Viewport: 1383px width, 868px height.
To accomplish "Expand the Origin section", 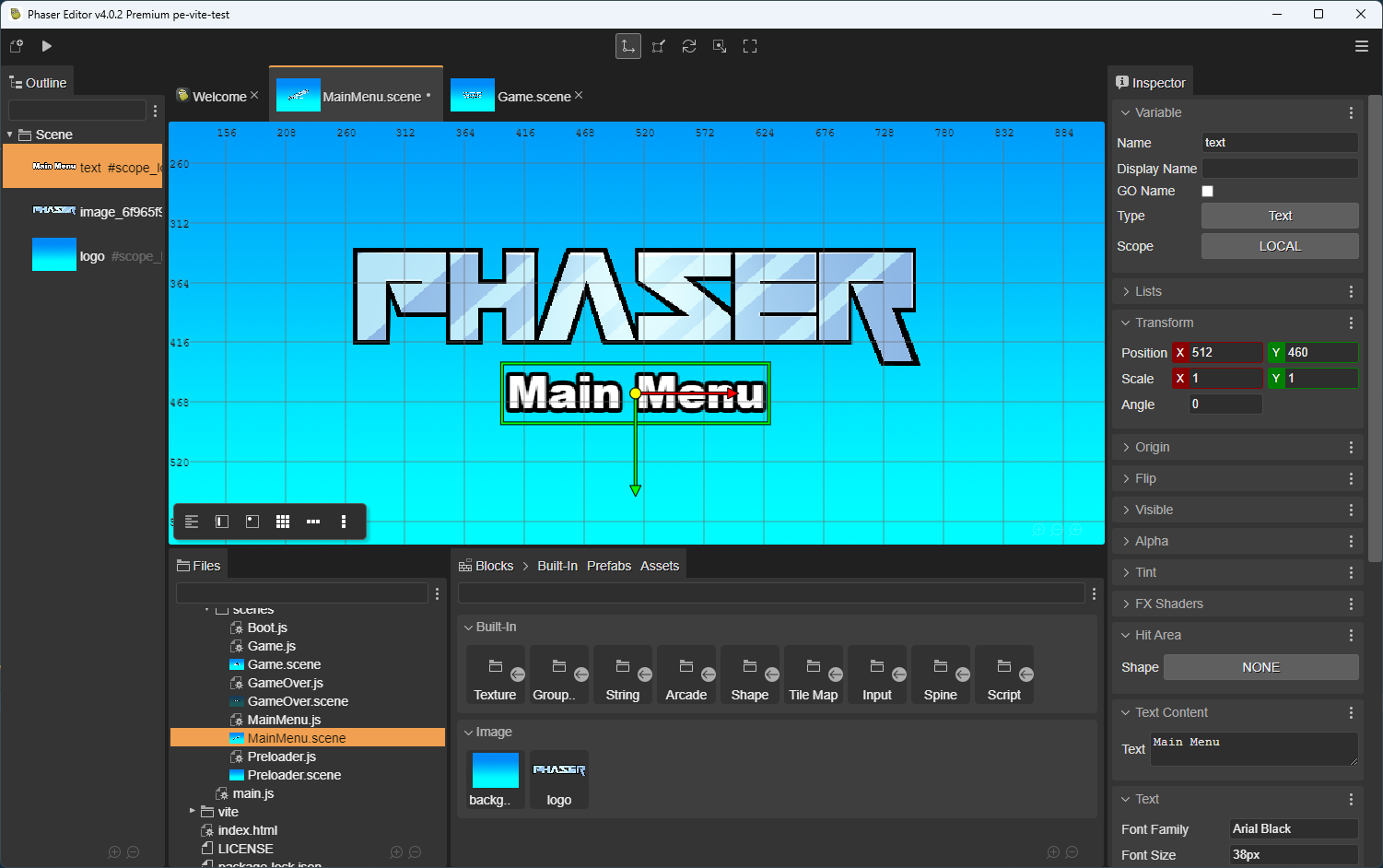I will 1126,447.
